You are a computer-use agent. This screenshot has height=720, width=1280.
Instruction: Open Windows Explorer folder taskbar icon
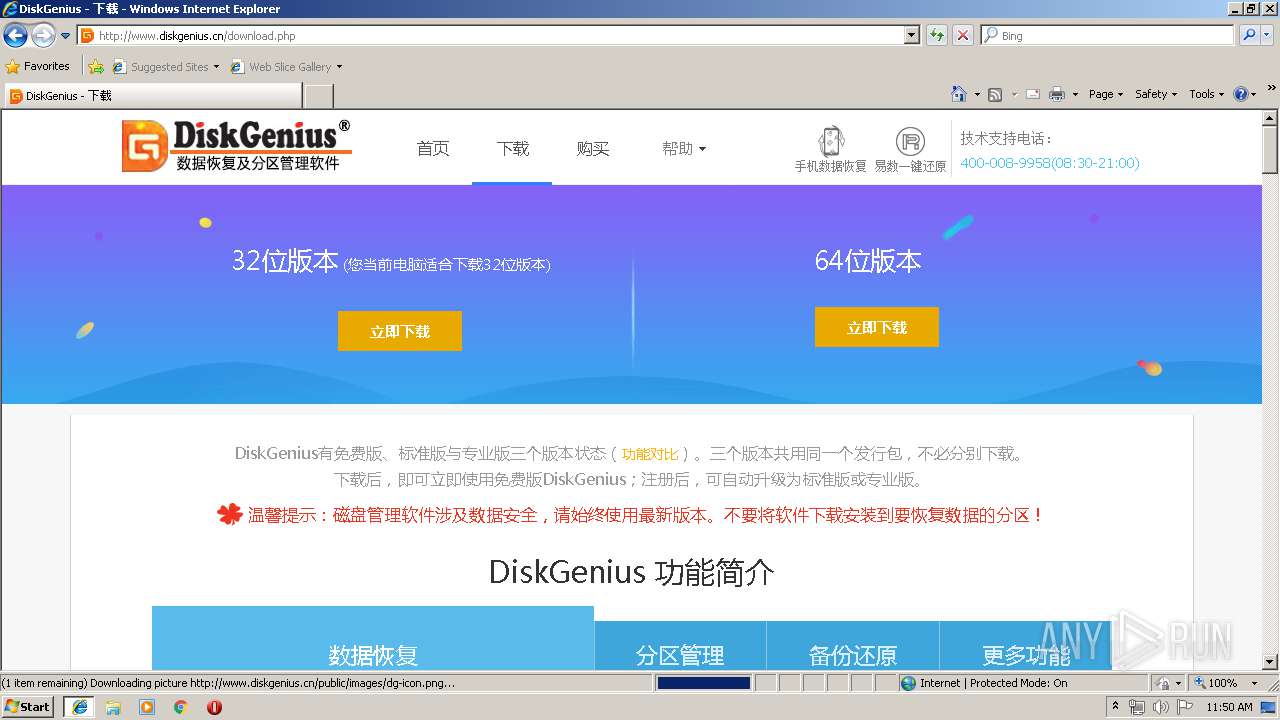pyautogui.click(x=113, y=707)
